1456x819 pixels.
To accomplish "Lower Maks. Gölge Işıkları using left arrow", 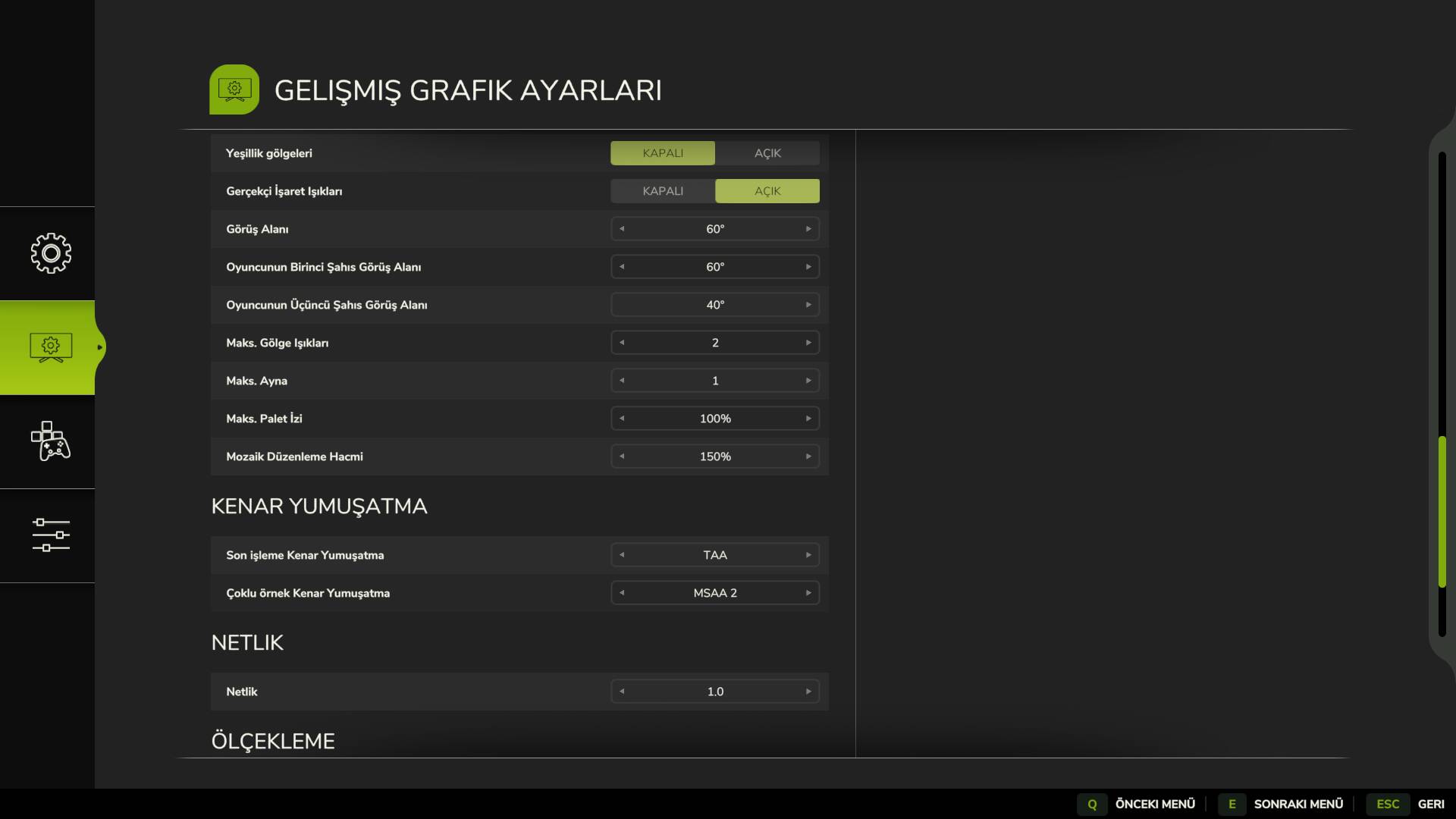I will [622, 343].
